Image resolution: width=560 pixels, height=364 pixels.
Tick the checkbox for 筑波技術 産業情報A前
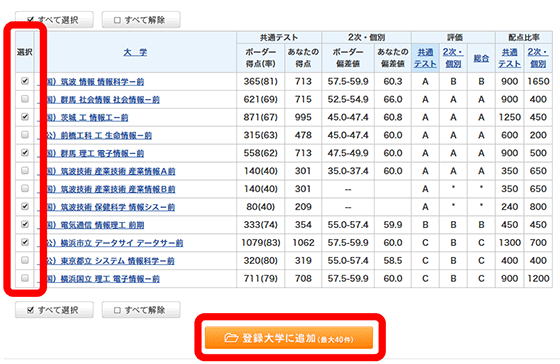point(25,170)
